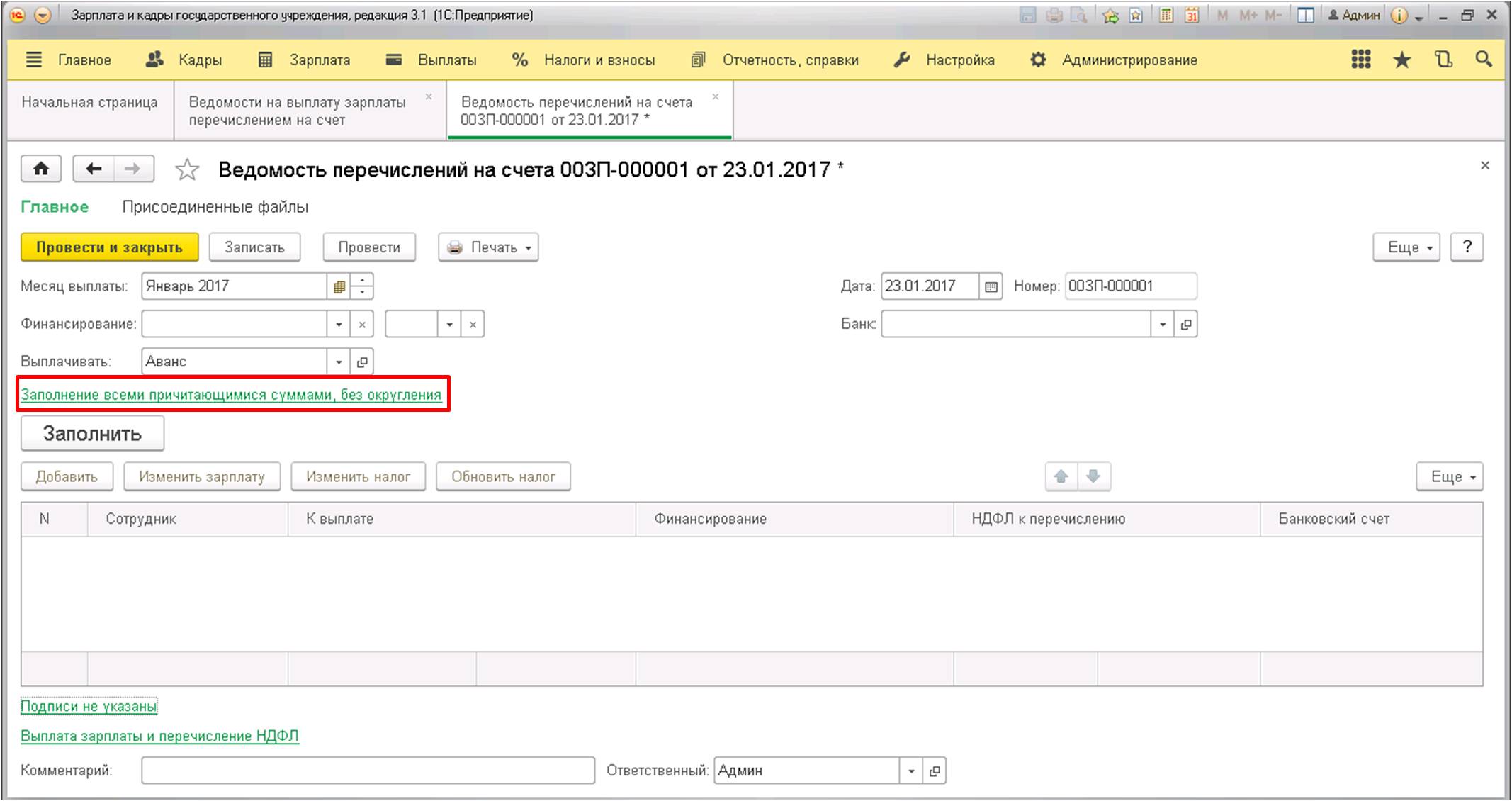Screen dimensions: 1512x801
Task: Click the history scroll icon in yellow bar
Action: coord(1443,60)
